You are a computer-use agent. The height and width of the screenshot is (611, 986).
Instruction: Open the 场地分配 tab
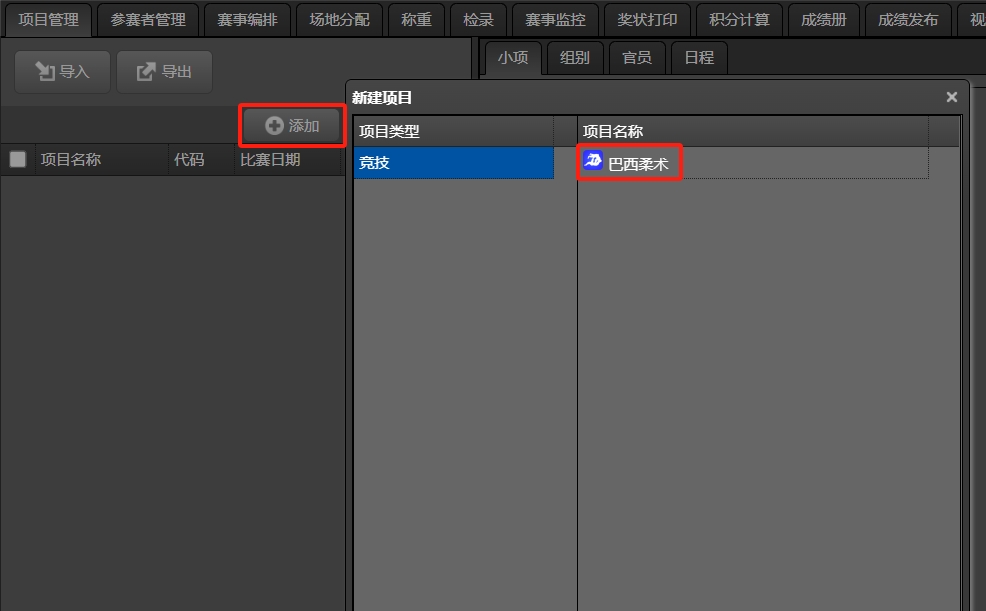[x=340, y=20]
